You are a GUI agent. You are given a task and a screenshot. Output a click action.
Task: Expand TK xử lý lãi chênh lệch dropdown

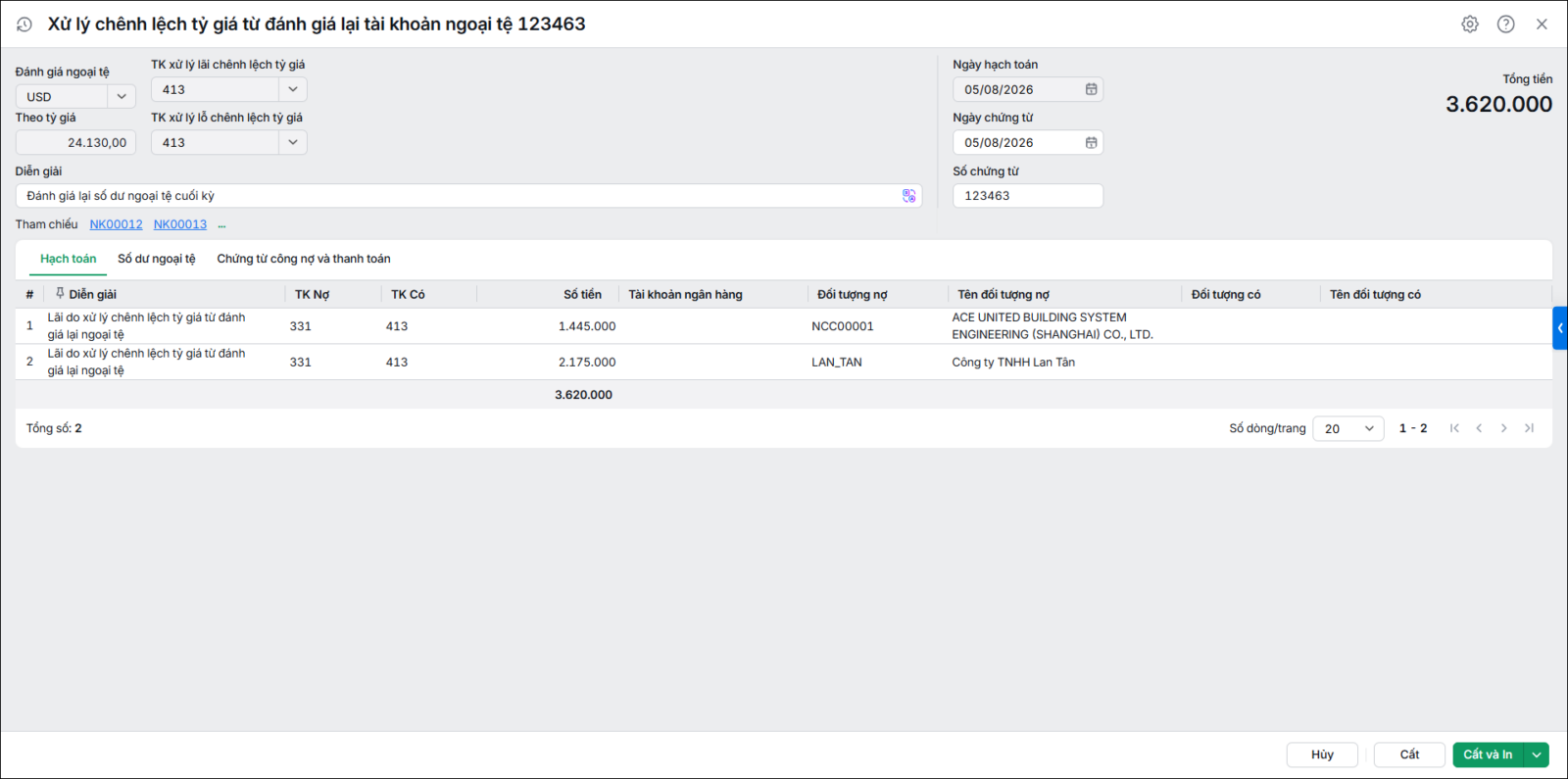[x=293, y=89]
